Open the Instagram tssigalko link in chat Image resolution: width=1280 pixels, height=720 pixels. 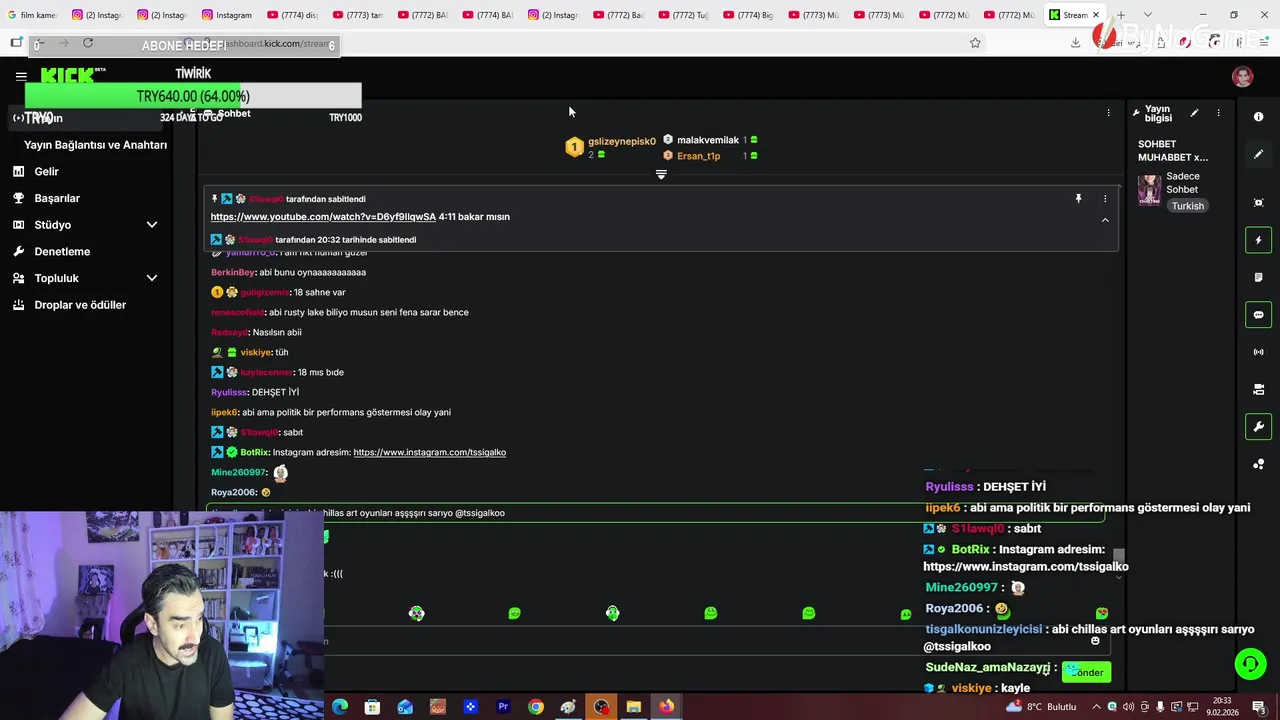pyautogui.click(x=429, y=452)
